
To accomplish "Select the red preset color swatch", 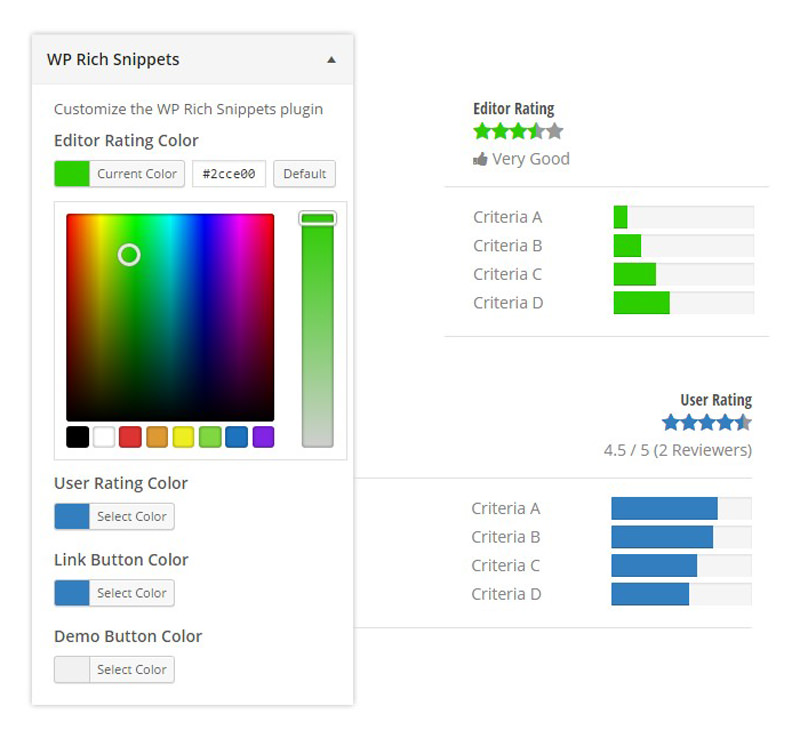I will click(128, 436).
